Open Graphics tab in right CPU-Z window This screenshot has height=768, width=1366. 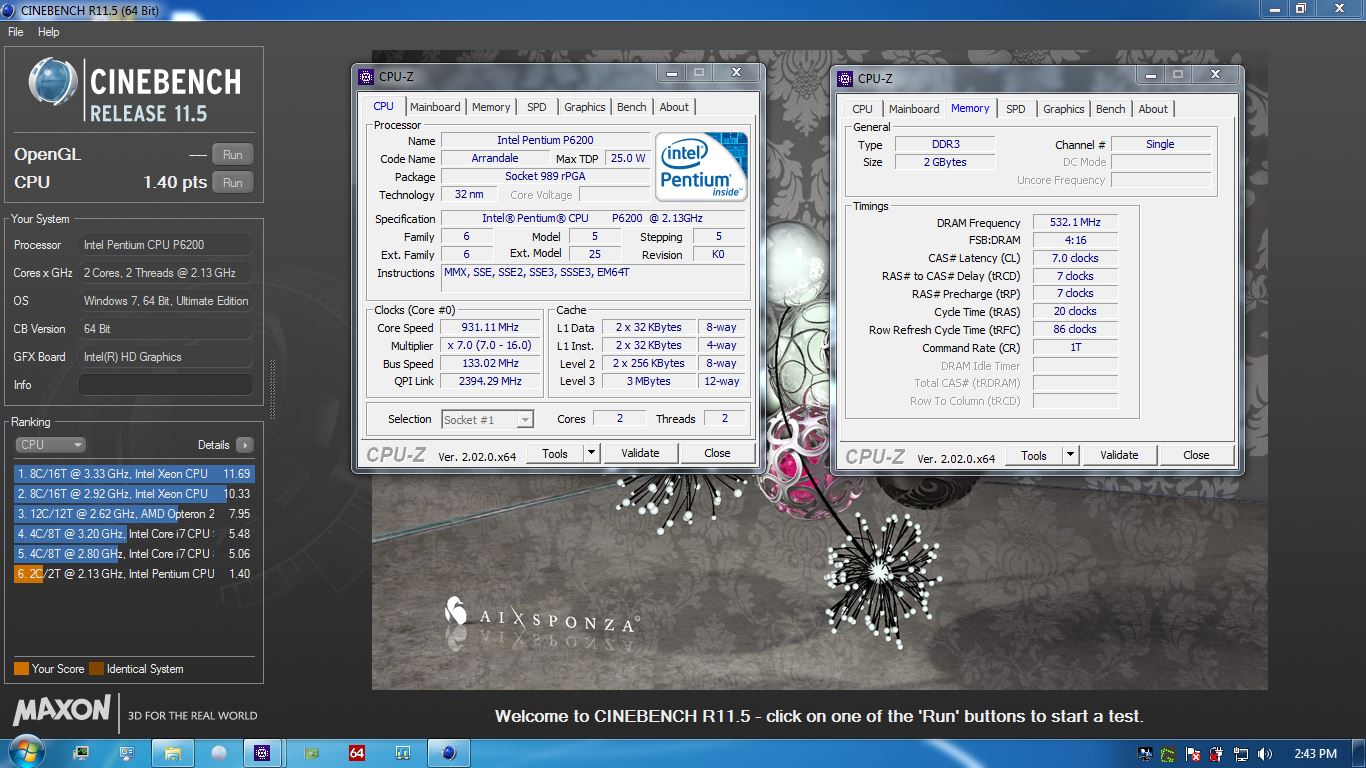coord(1063,109)
